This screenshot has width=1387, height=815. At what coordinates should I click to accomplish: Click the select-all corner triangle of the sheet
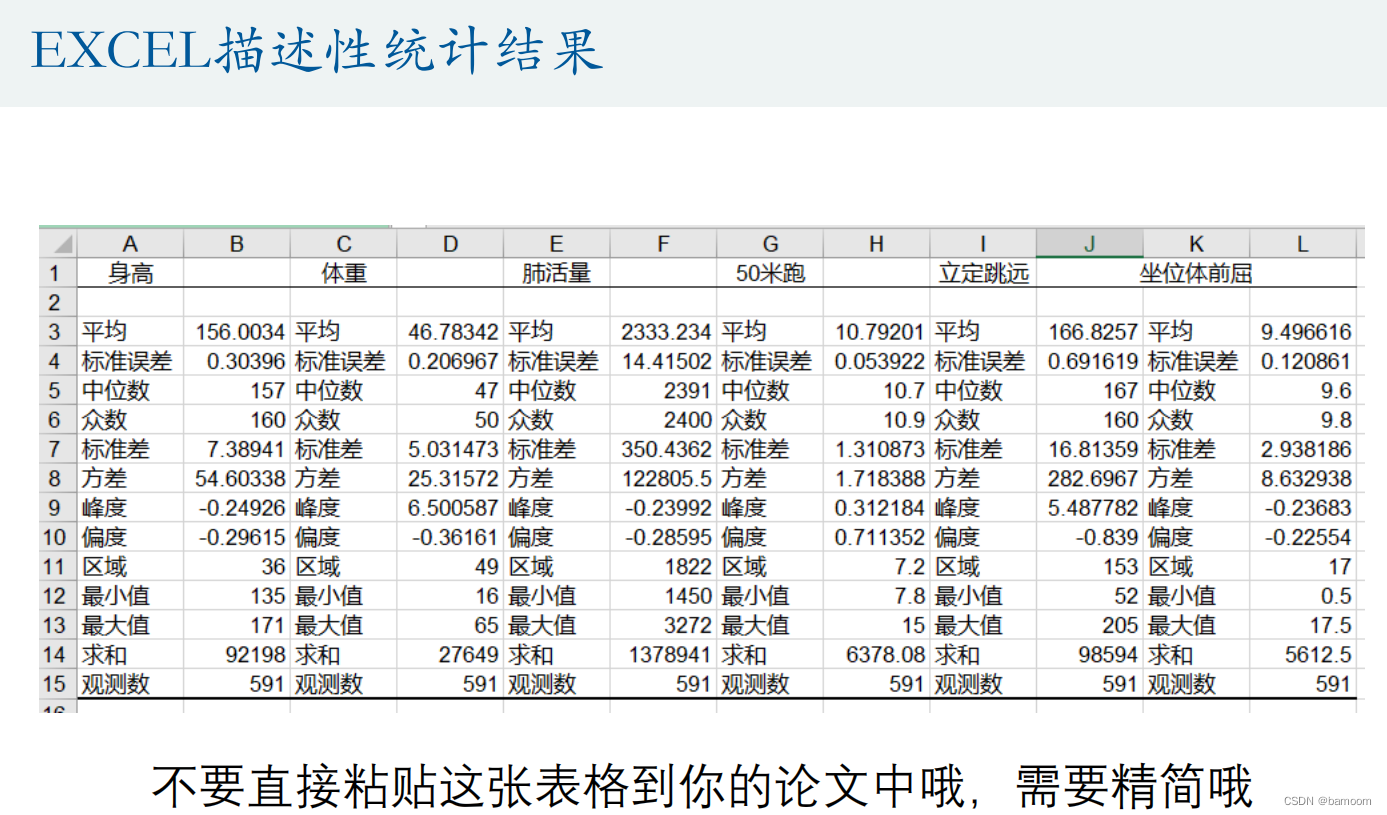[x=60, y=244]
